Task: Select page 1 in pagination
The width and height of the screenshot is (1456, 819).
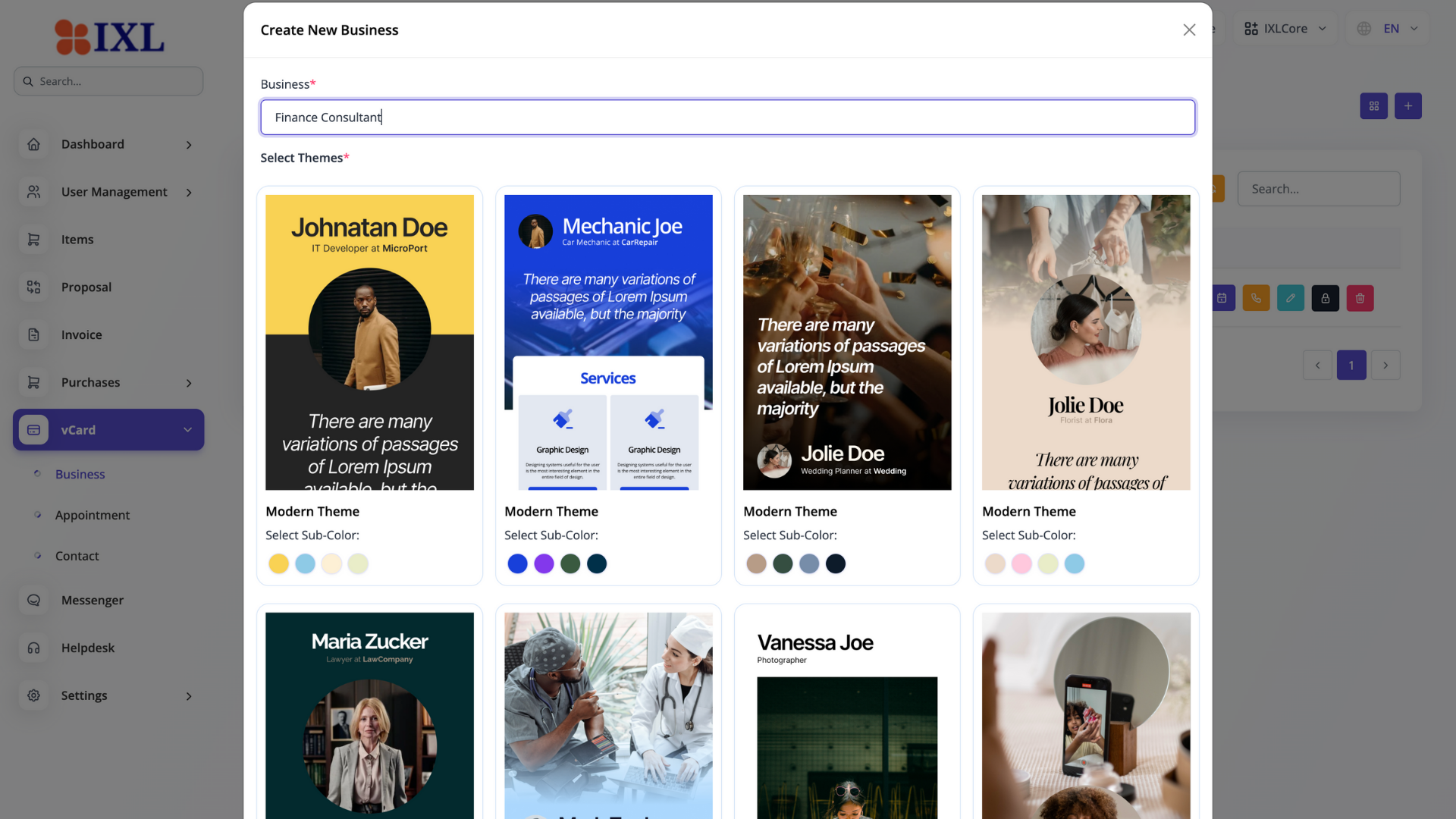Action: pyautogui.click(x=1351, y=366)
